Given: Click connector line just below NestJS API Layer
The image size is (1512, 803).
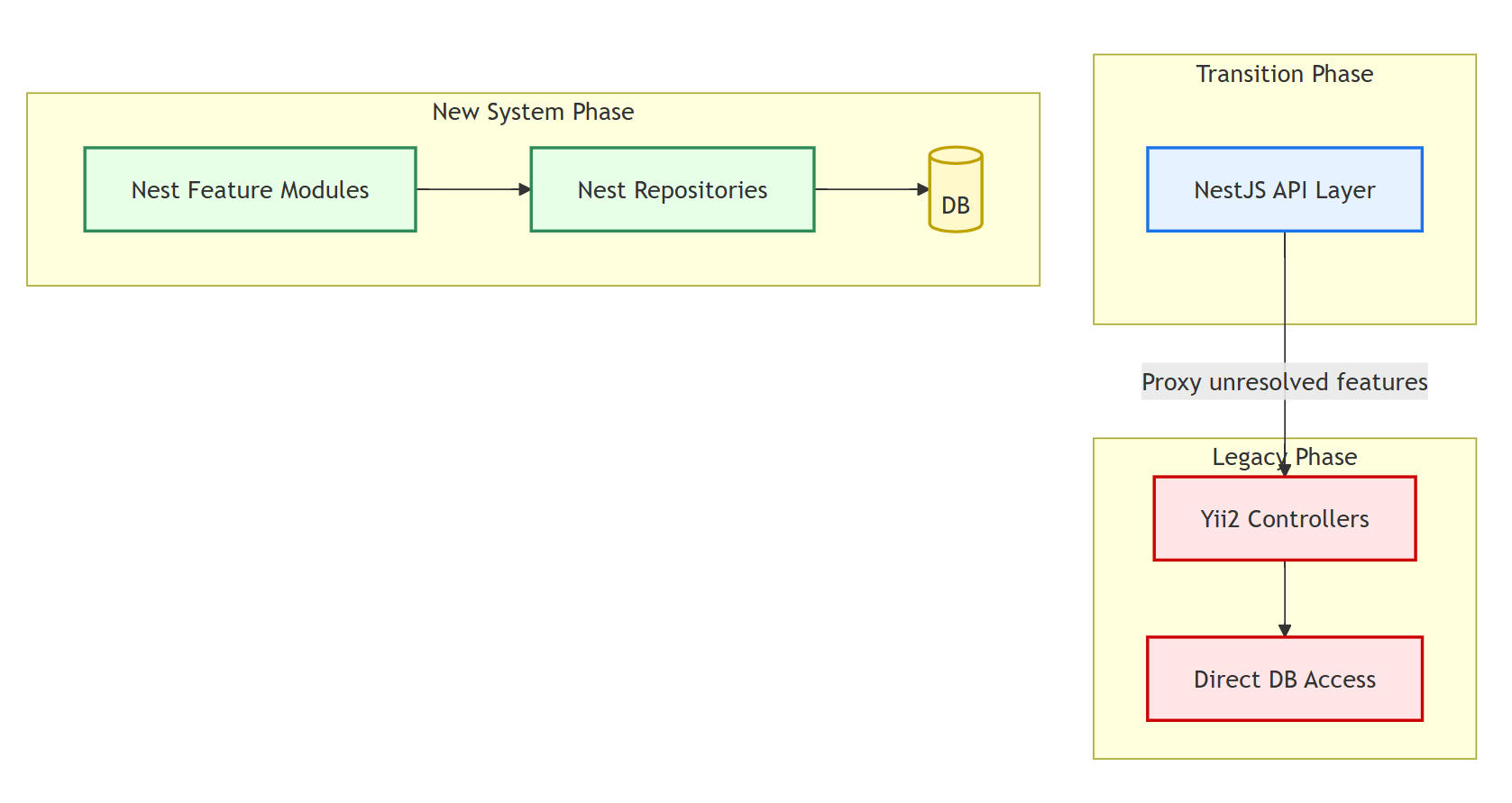Looking at the screenshot, I should pos(1284,270).
